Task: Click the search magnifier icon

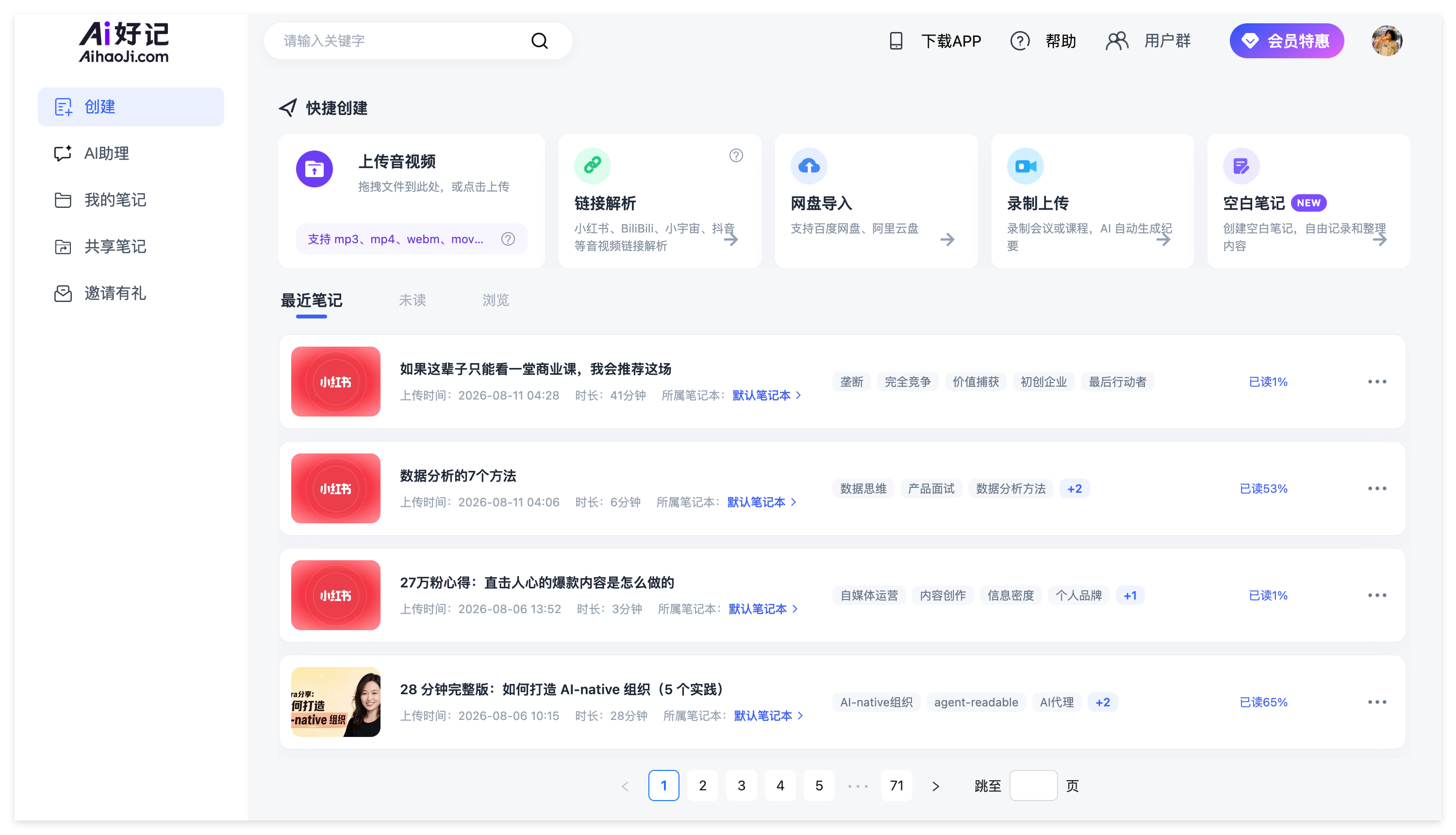Action: [539, 41]
